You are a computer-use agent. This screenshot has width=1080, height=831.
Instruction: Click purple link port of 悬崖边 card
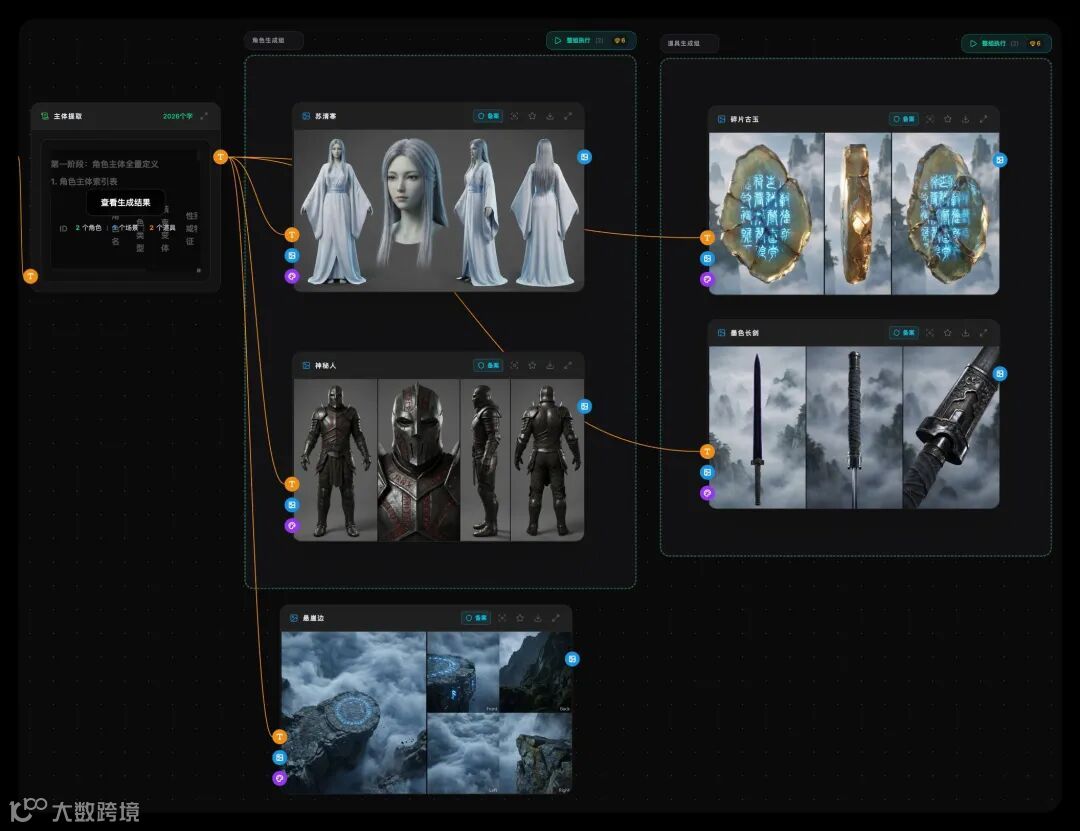(x=280, y=779)
